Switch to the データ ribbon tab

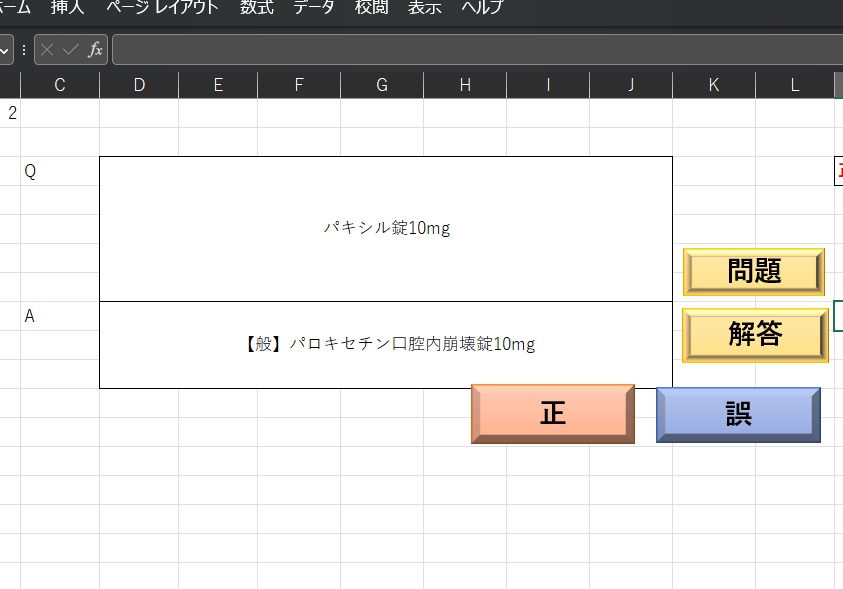click(313, 7)
